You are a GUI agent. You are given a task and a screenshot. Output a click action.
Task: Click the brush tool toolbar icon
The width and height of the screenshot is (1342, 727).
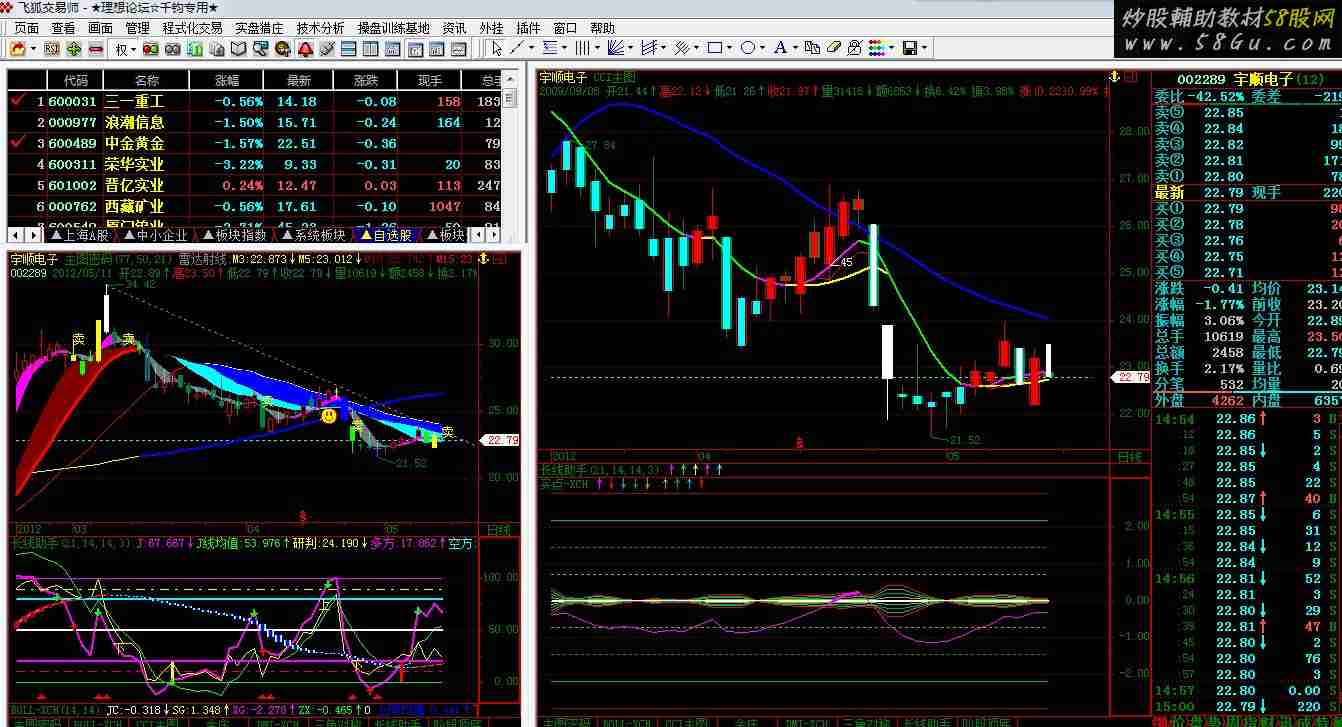tap(327, 48)
